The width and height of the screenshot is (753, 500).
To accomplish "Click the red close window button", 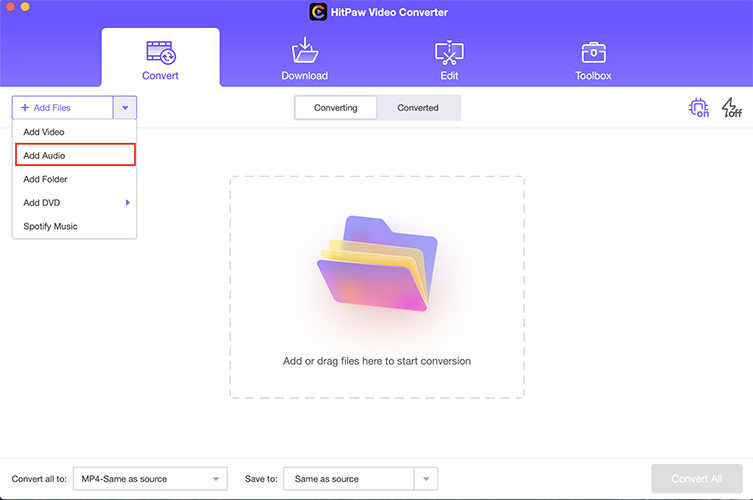I will click(x=9, y=6).
